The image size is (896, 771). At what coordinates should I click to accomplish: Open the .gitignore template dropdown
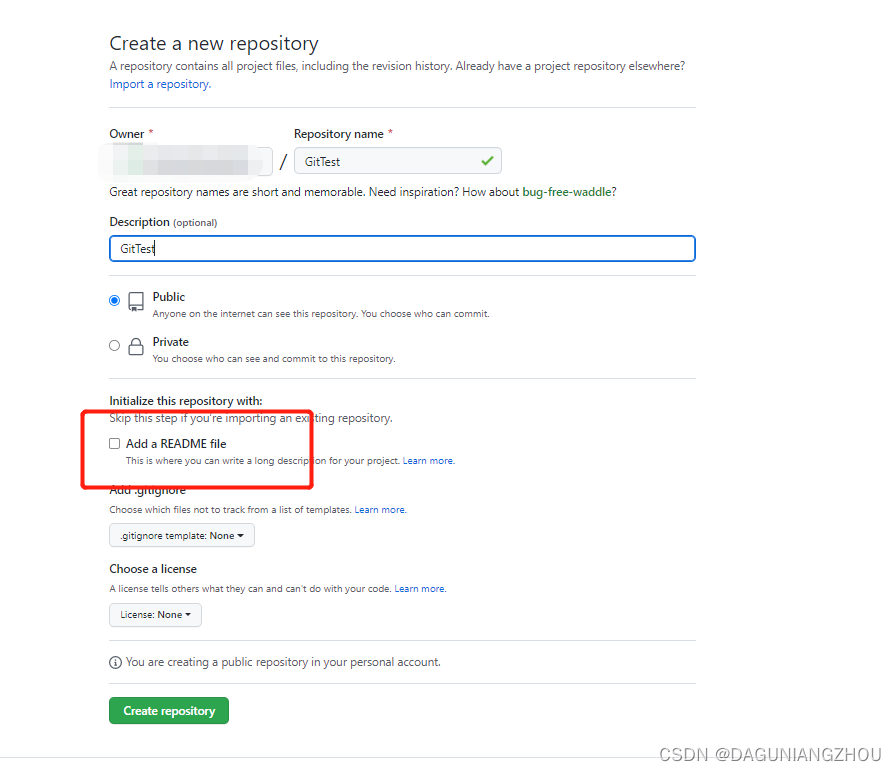(x=182, y=536)
